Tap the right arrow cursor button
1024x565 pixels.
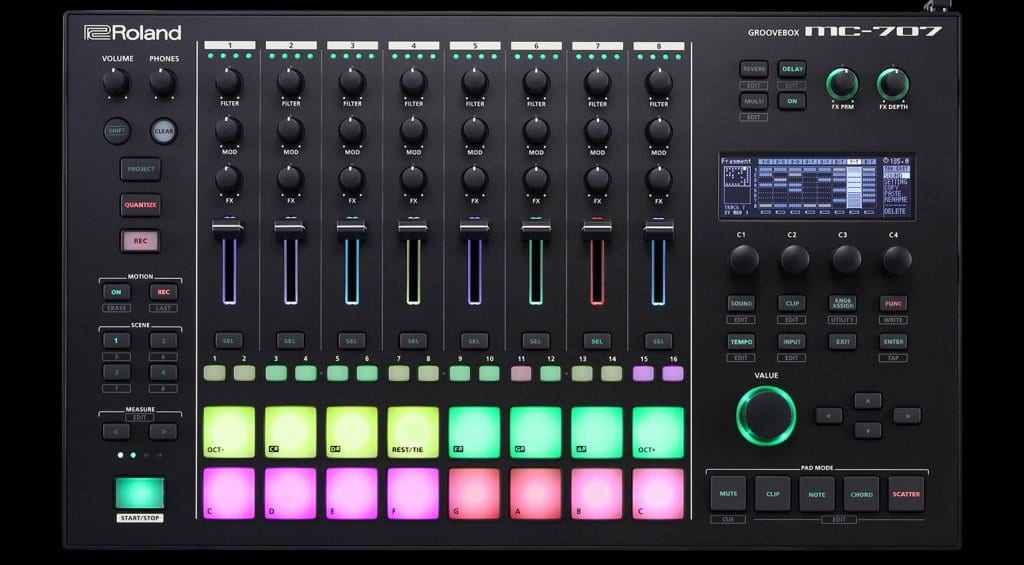907,415
